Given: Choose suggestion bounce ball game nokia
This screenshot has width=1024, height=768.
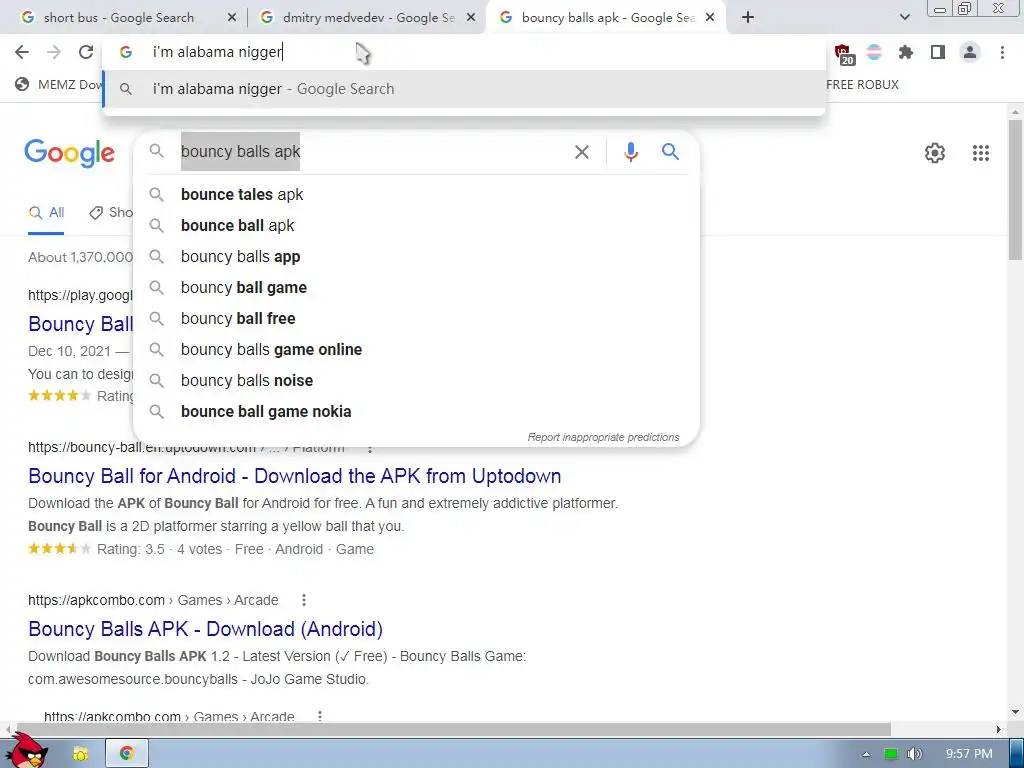Looking at the screenshot, I should [416, 411].
